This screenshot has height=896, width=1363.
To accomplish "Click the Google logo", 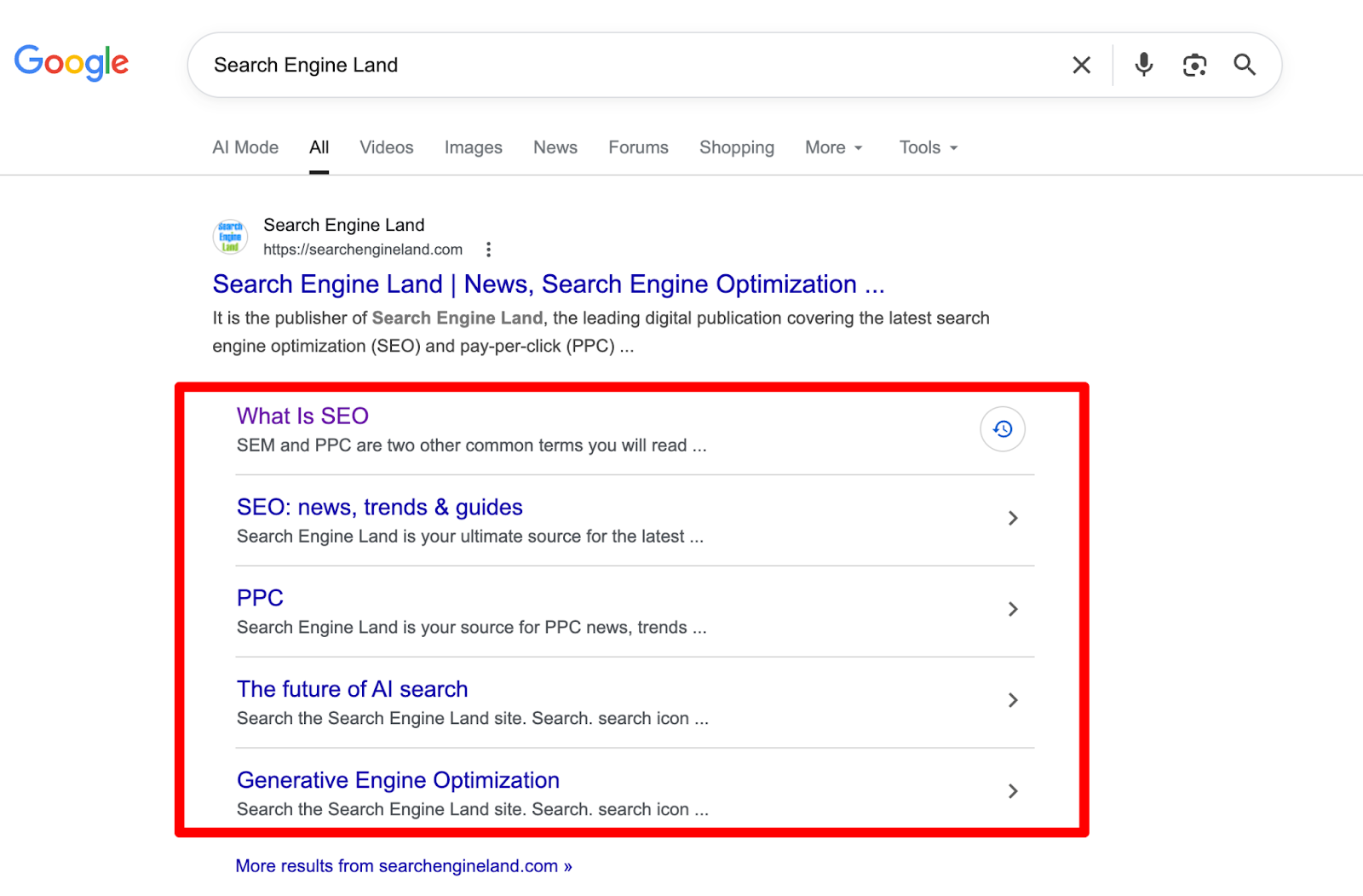I will 72,63.
